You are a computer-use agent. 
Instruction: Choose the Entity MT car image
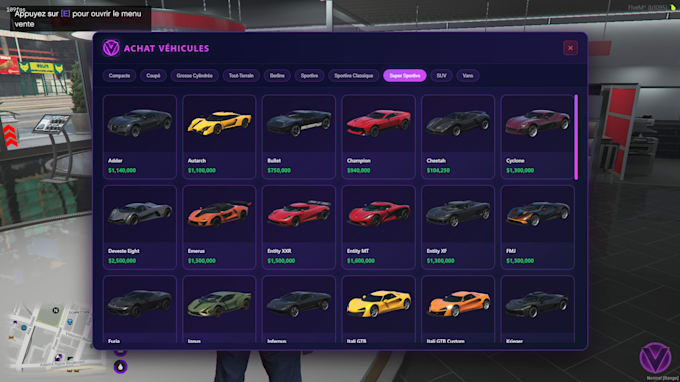point(378,214)
